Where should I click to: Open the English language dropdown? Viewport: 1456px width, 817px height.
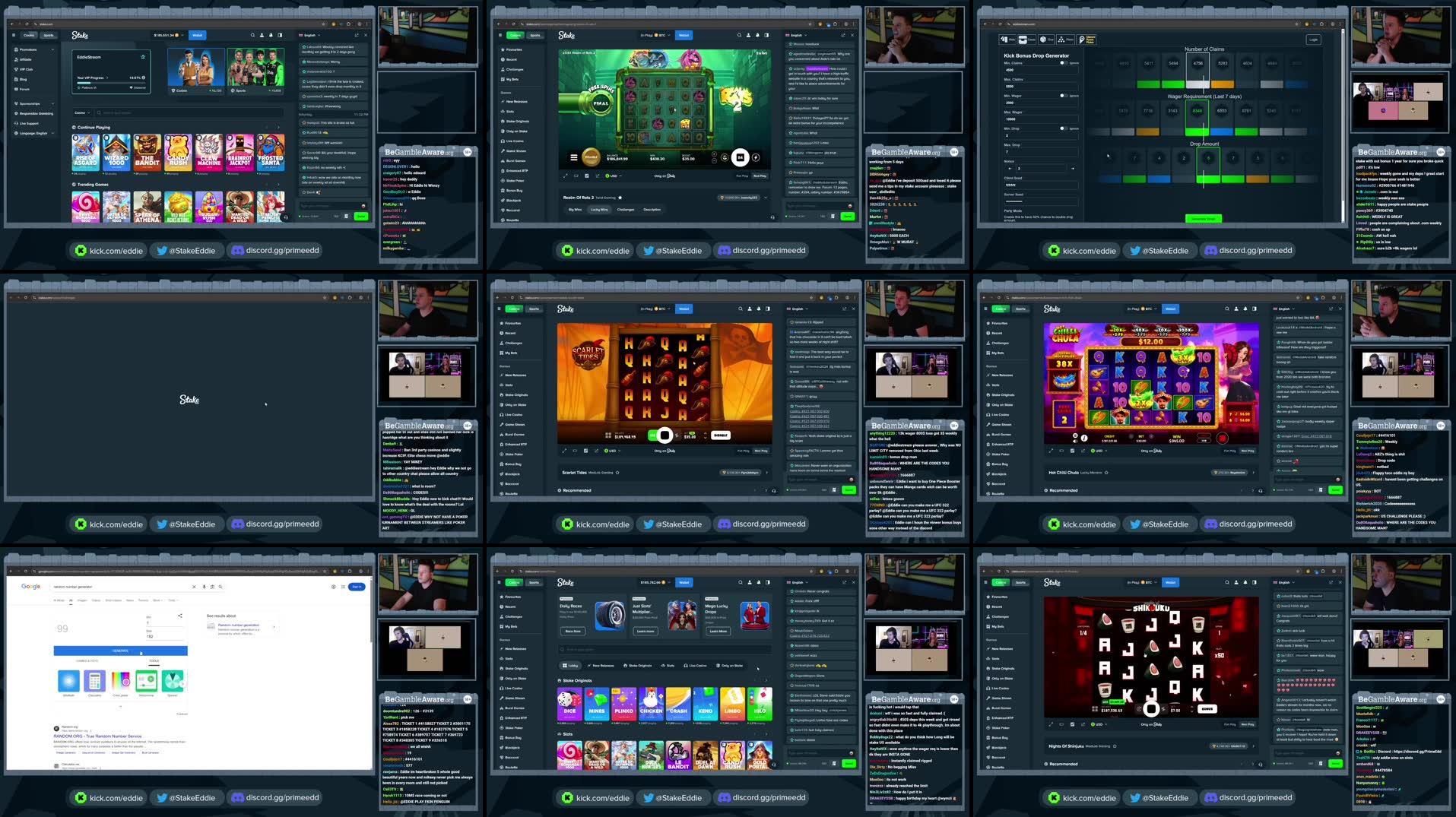point(309,35)
